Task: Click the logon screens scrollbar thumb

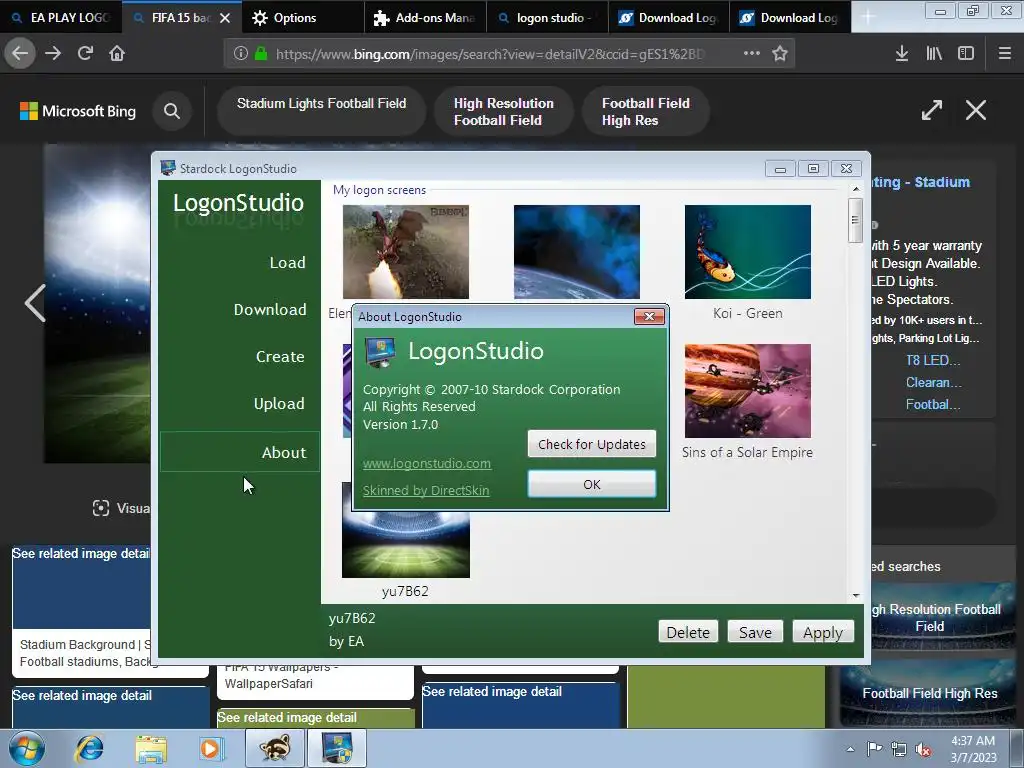Action: coord(856,220)
